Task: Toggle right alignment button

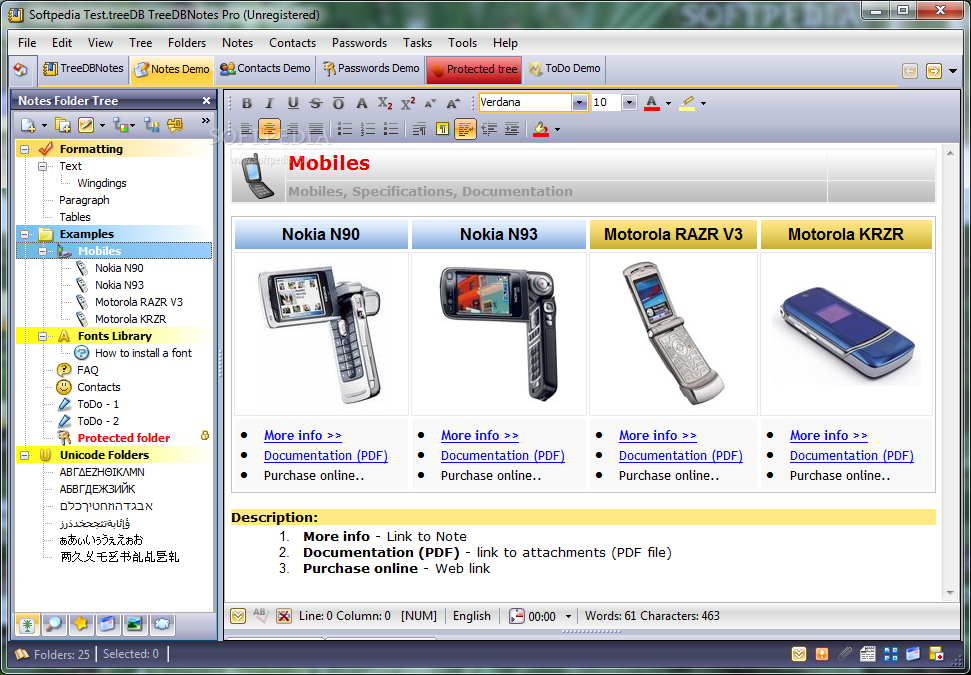Action: 292,129
